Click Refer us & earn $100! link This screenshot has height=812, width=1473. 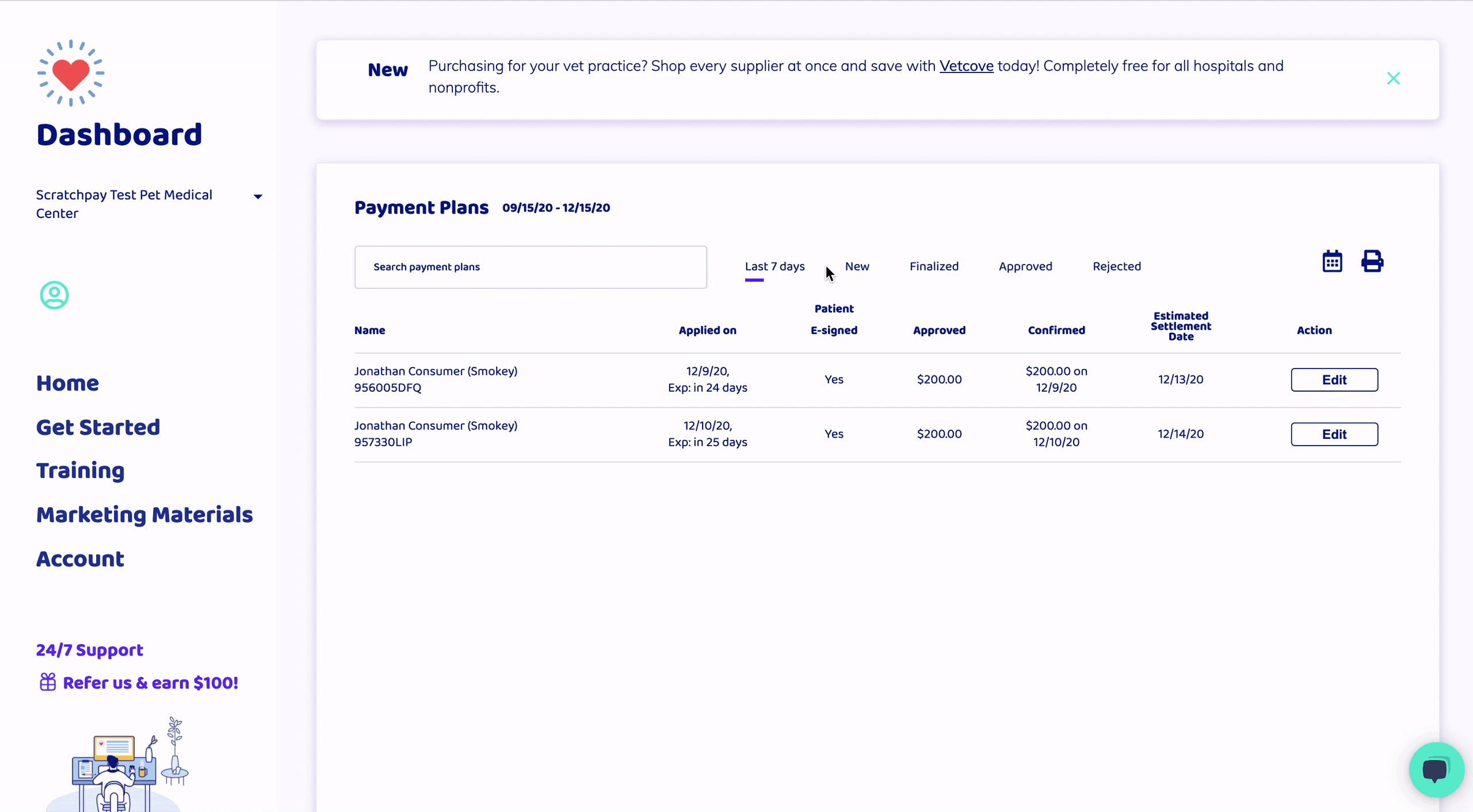pos(150,683)
